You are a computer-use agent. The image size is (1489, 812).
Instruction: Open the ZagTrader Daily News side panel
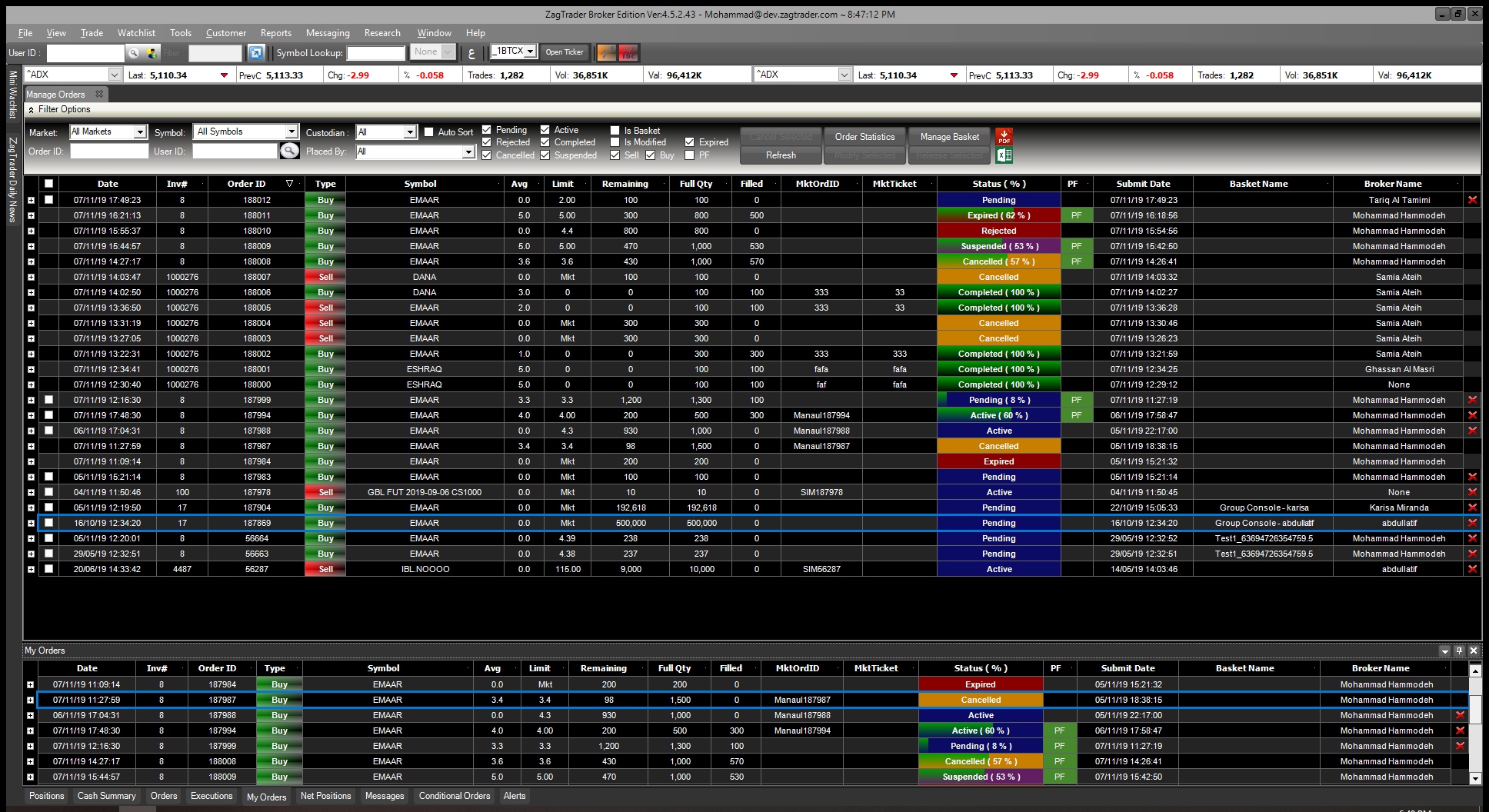12,179
